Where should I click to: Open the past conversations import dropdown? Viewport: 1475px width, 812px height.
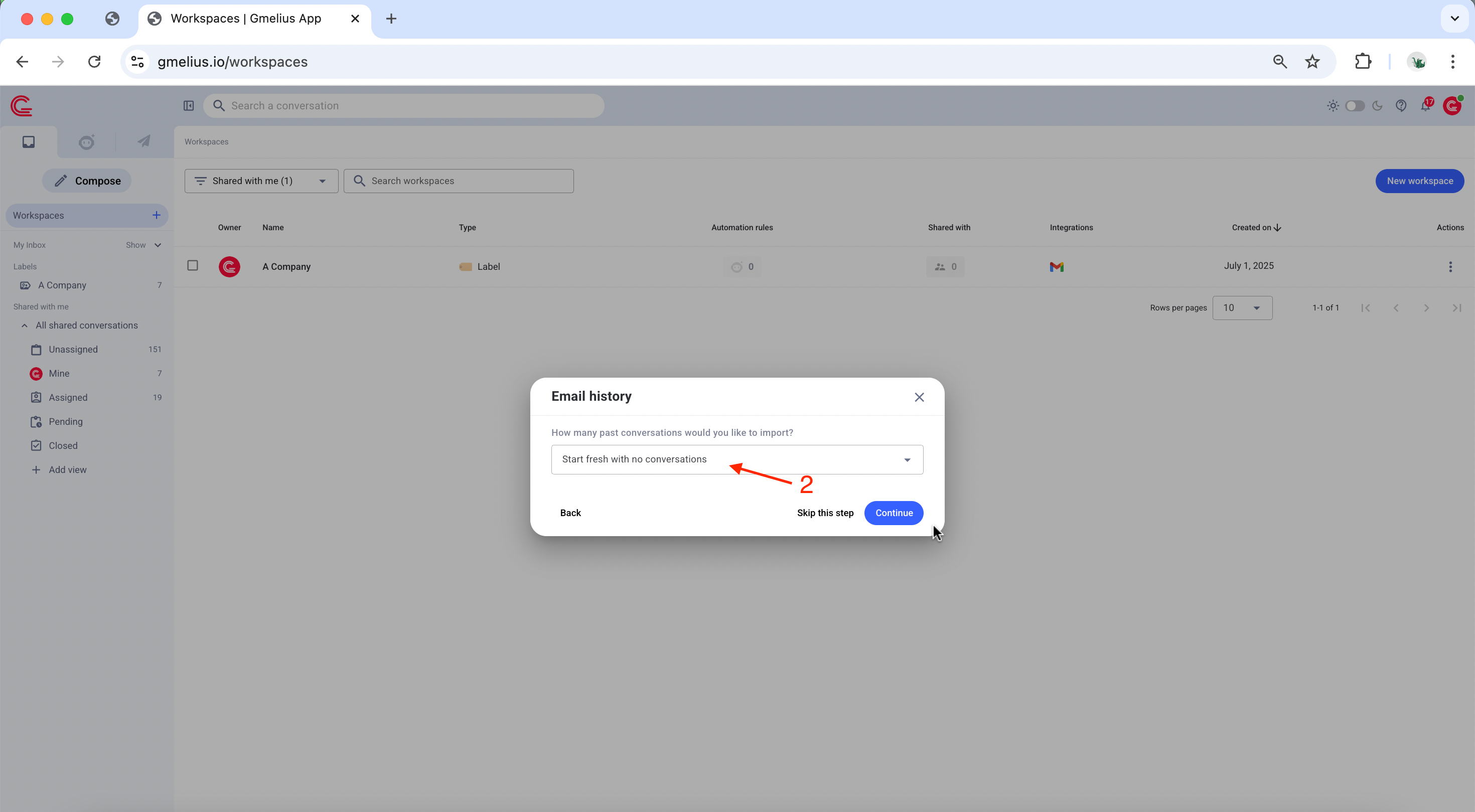pos(737,459)
